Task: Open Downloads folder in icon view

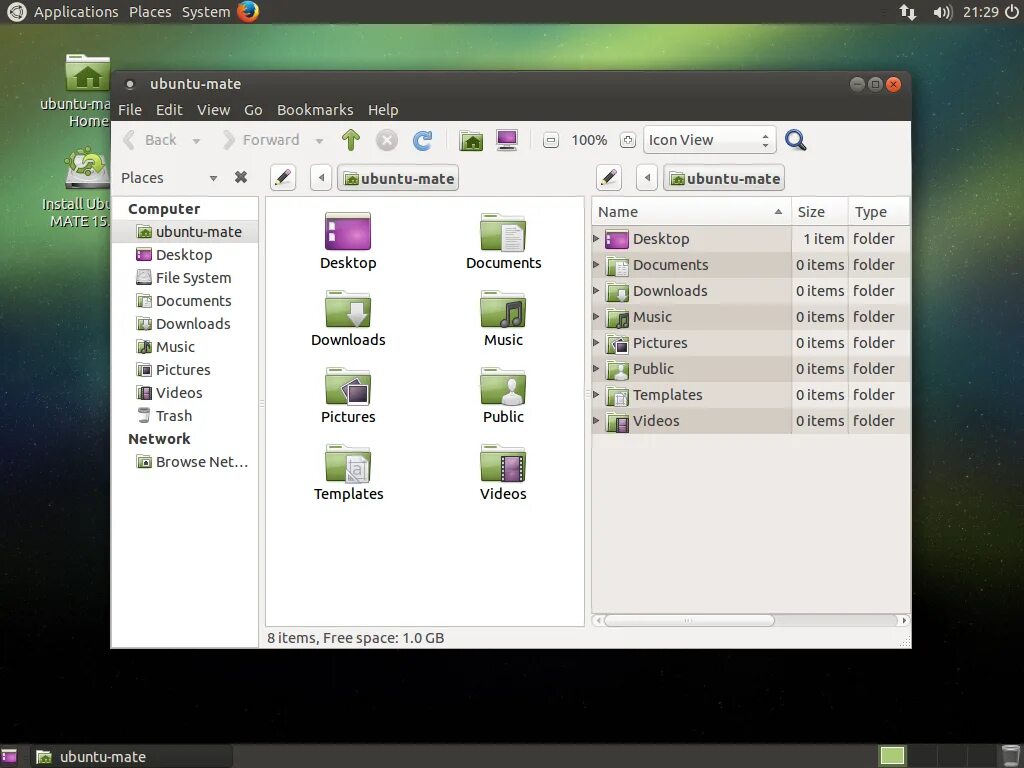Action: 348,319
